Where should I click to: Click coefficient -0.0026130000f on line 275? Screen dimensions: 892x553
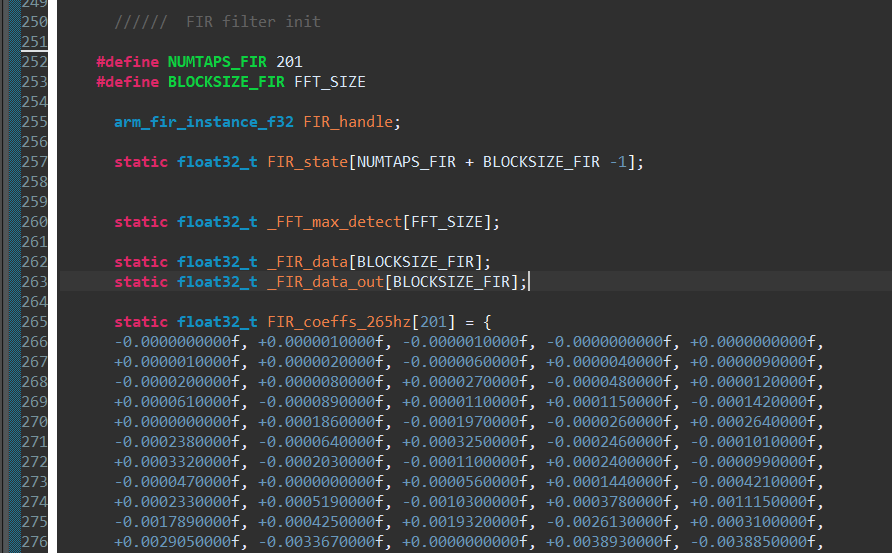point(609,522)
